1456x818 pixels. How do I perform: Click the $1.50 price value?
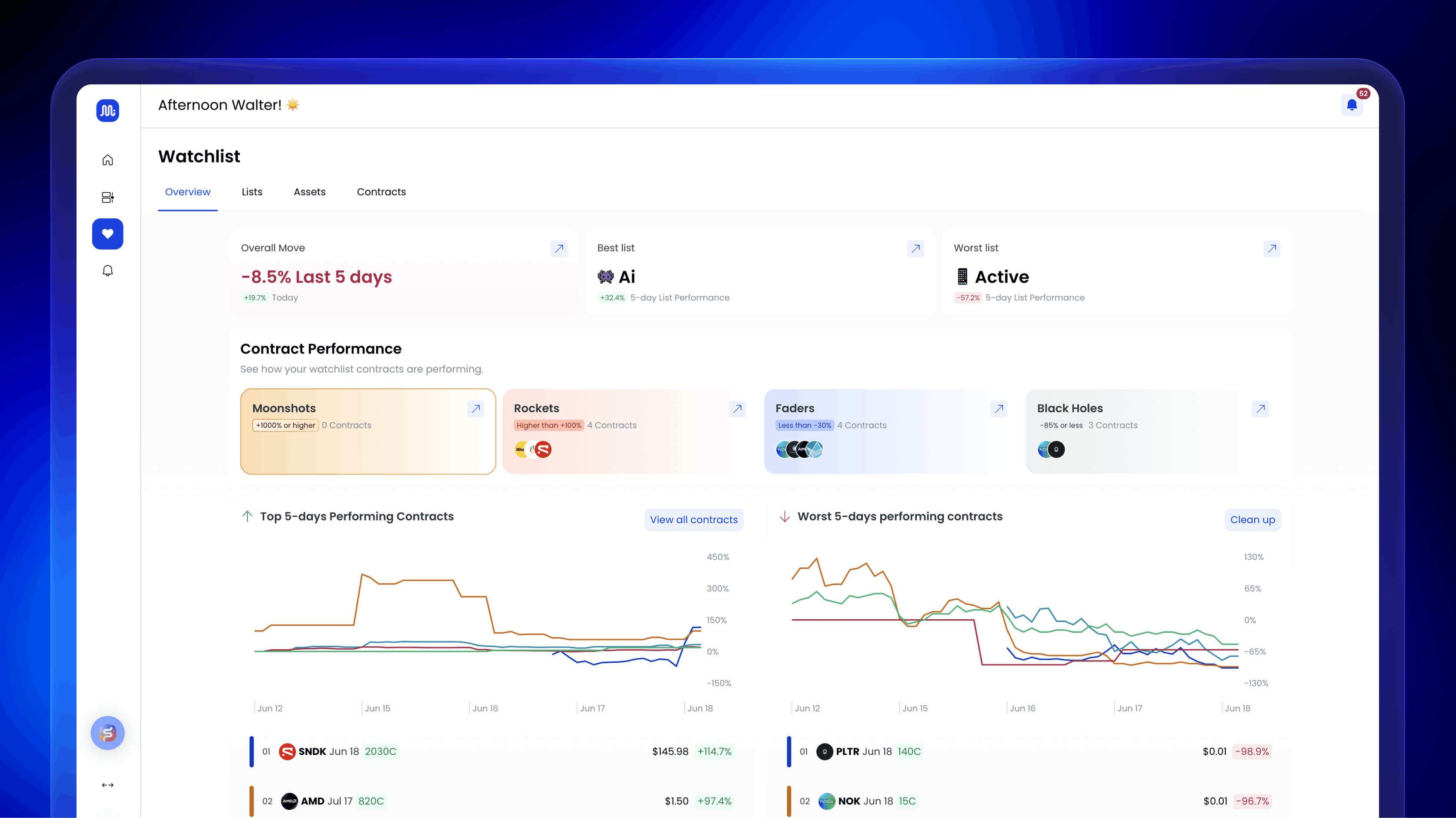pos(677,801)
